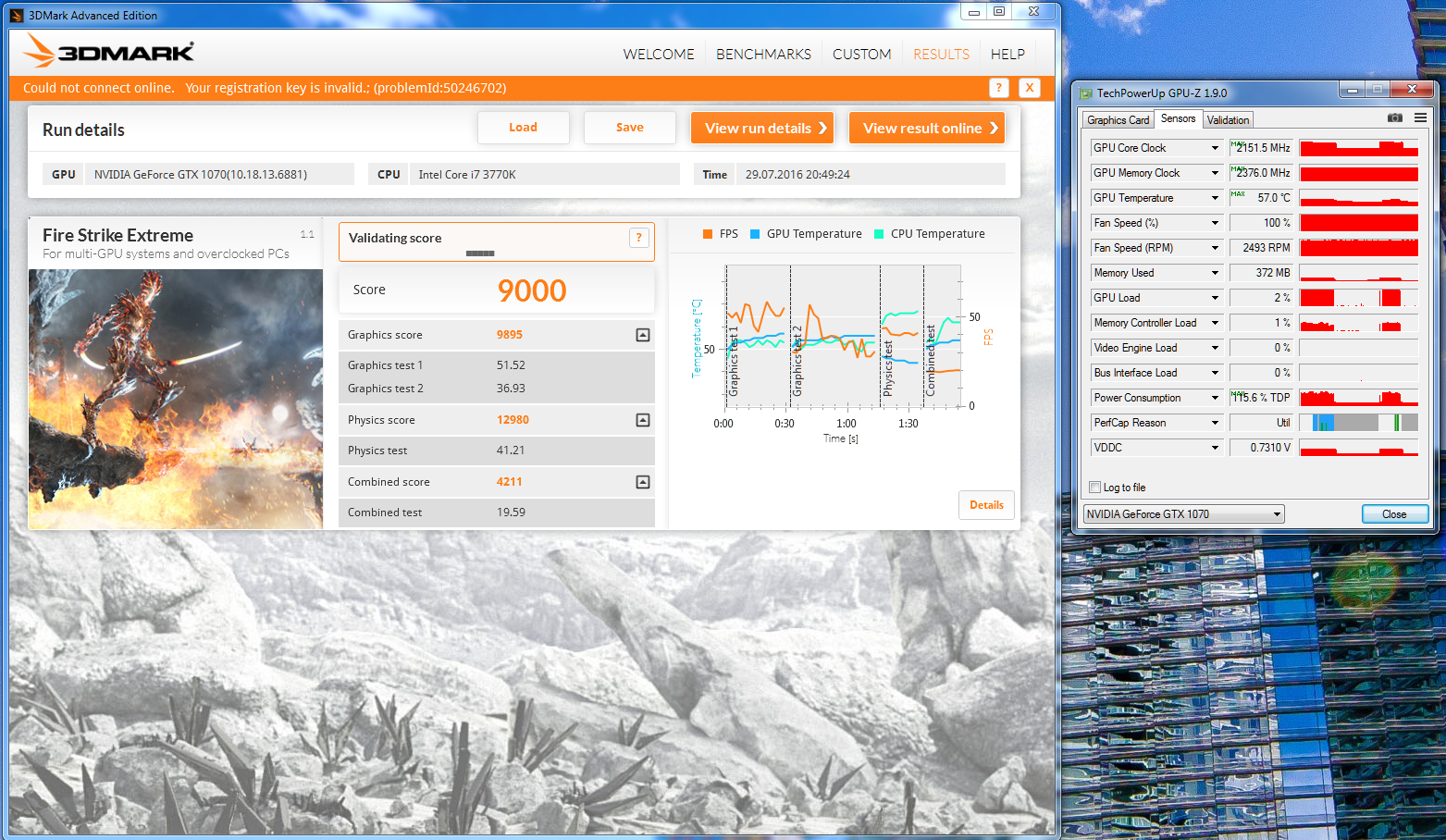Dismiss the orange registration key warning banner
Screen dimensions: 1446x840
1030,88
